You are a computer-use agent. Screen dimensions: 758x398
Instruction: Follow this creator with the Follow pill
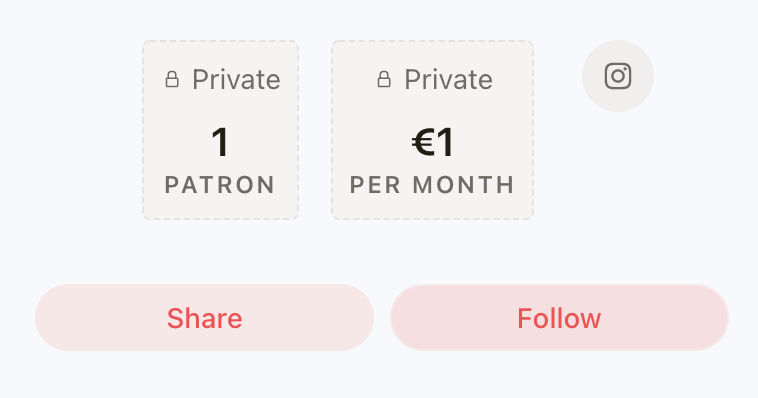point(559,318)
